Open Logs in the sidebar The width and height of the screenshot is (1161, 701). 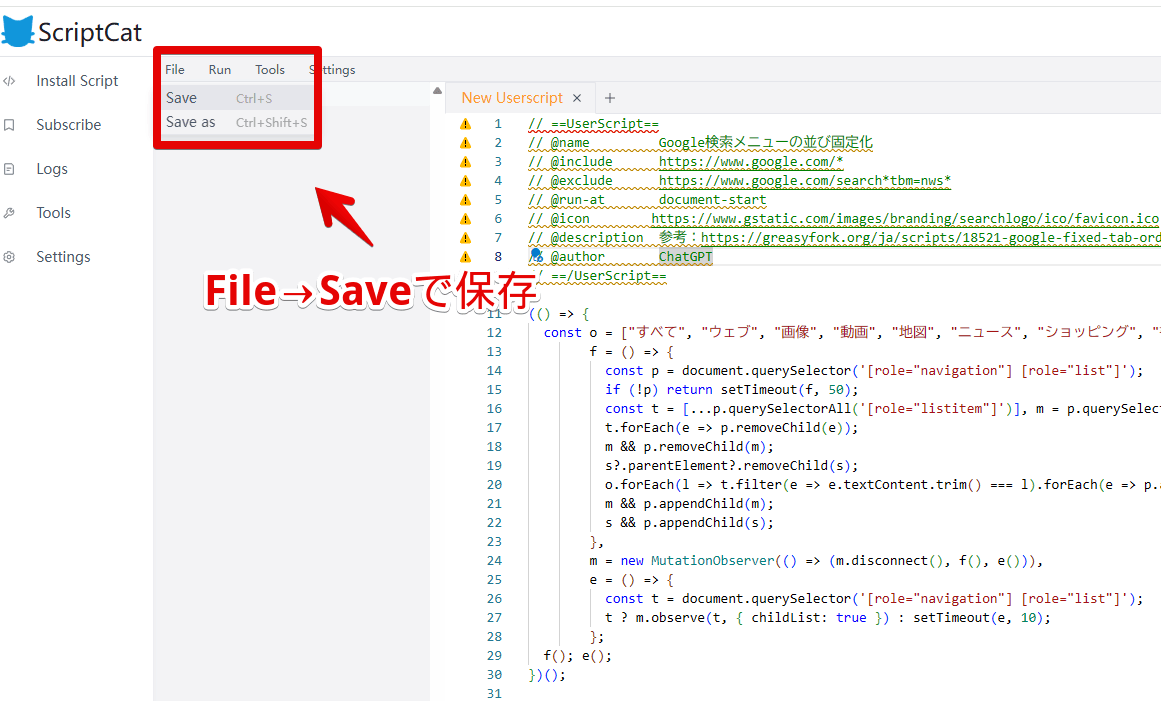pos(52,169)
